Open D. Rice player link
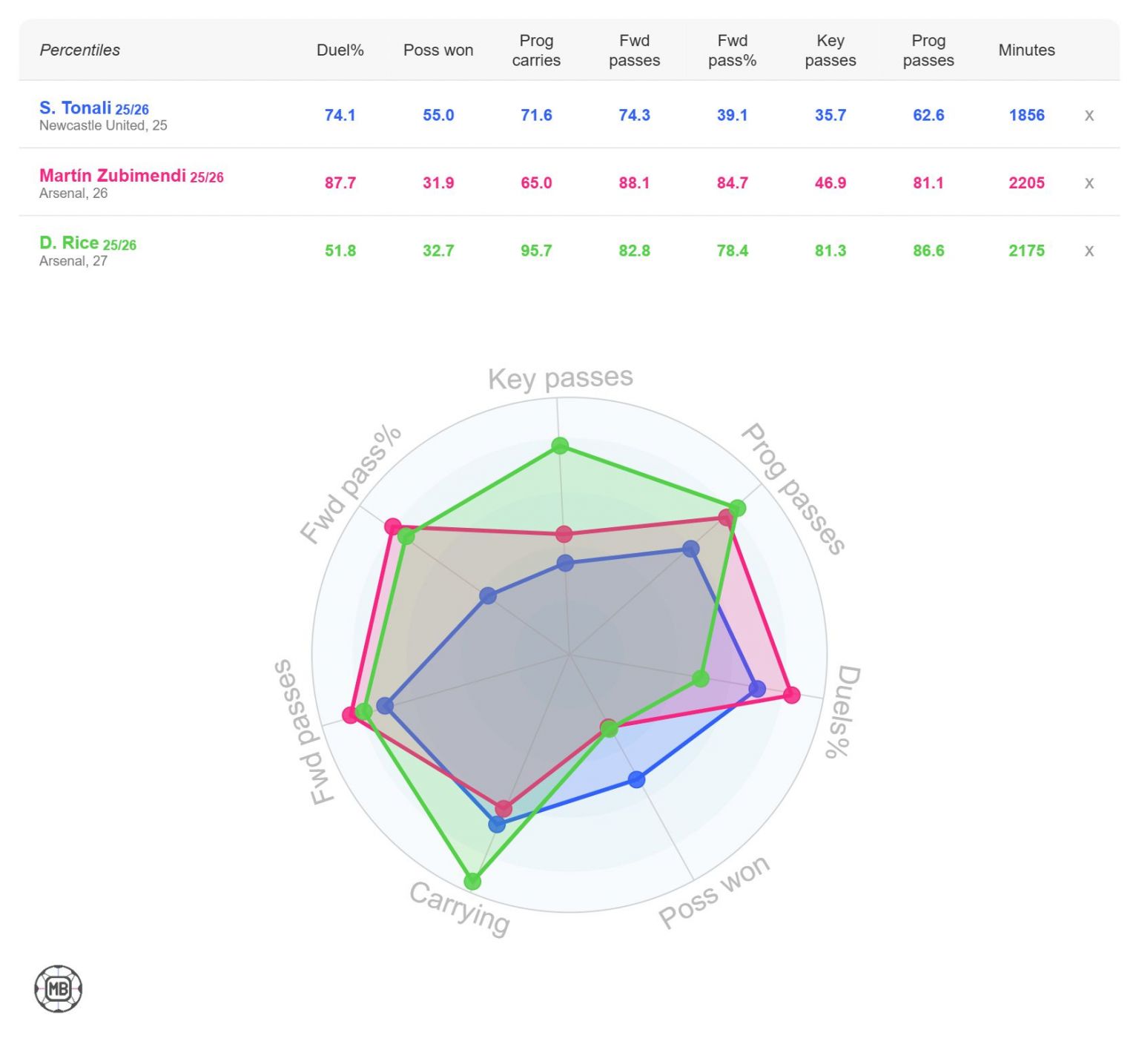 (69, 243)
